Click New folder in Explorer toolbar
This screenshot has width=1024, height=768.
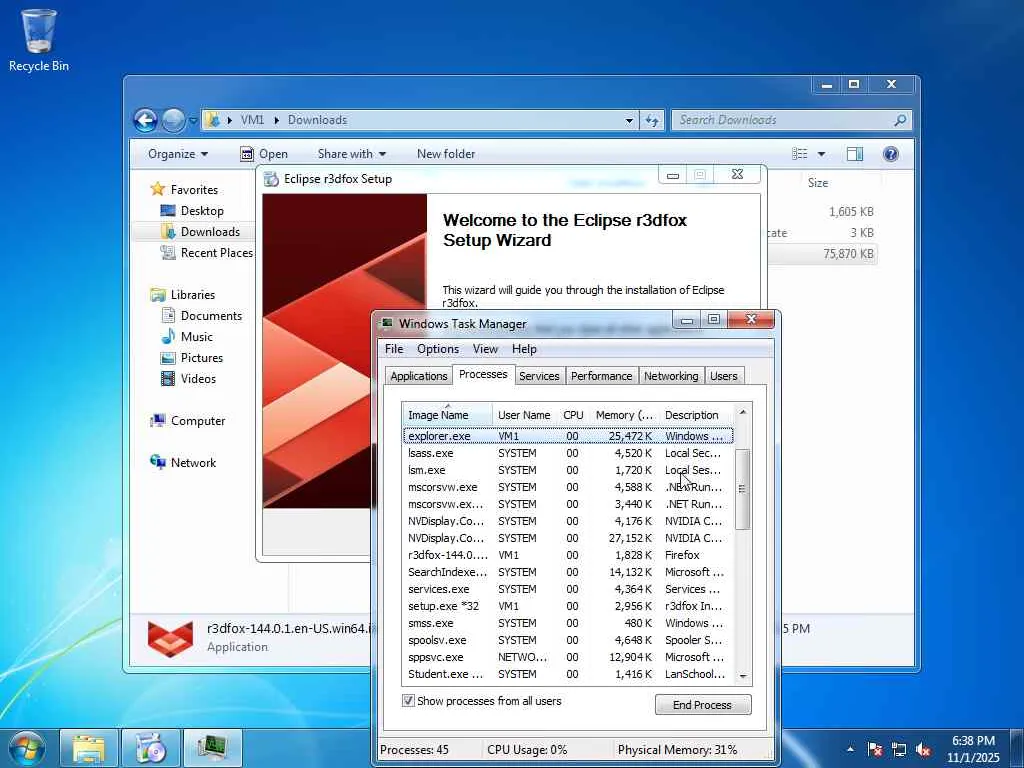point(446,154)
